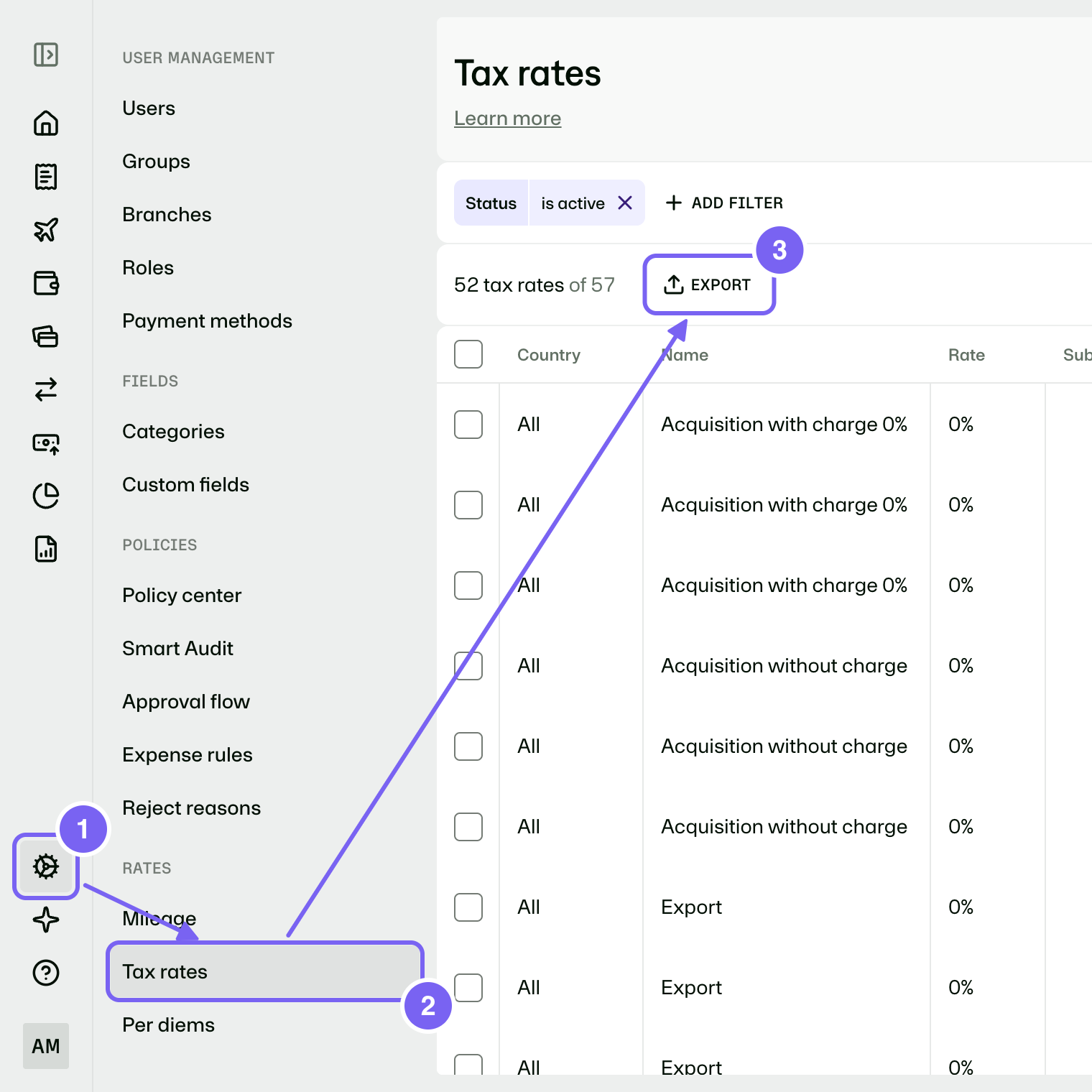Open Expense rules page
This screenshot has width=1092, height=1092.
[188, 754]
